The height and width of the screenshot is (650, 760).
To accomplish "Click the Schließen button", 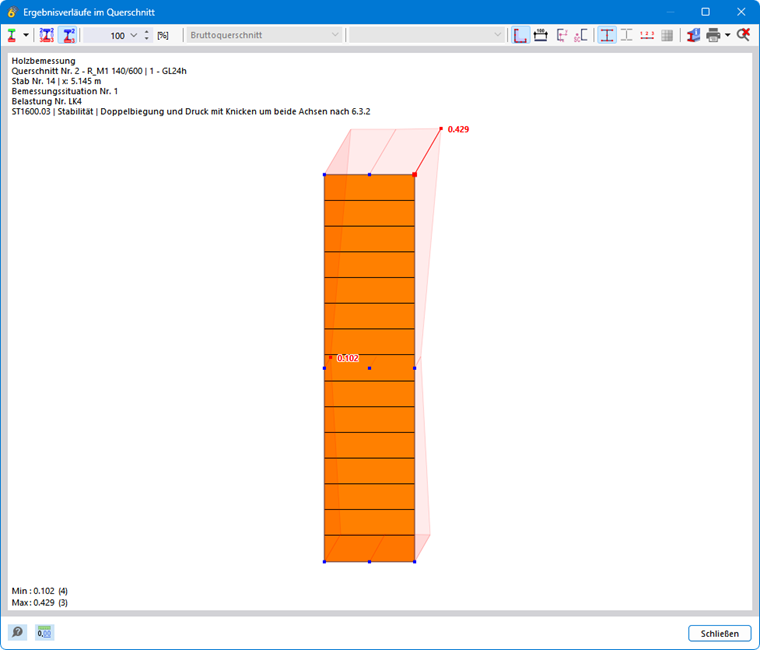I will (720, 633).
